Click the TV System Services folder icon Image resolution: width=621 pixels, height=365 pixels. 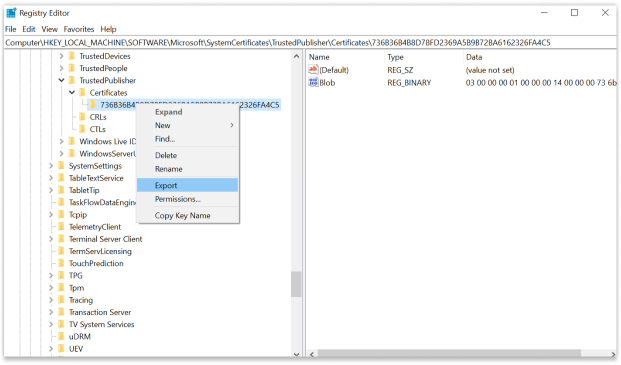coord(61,325)
